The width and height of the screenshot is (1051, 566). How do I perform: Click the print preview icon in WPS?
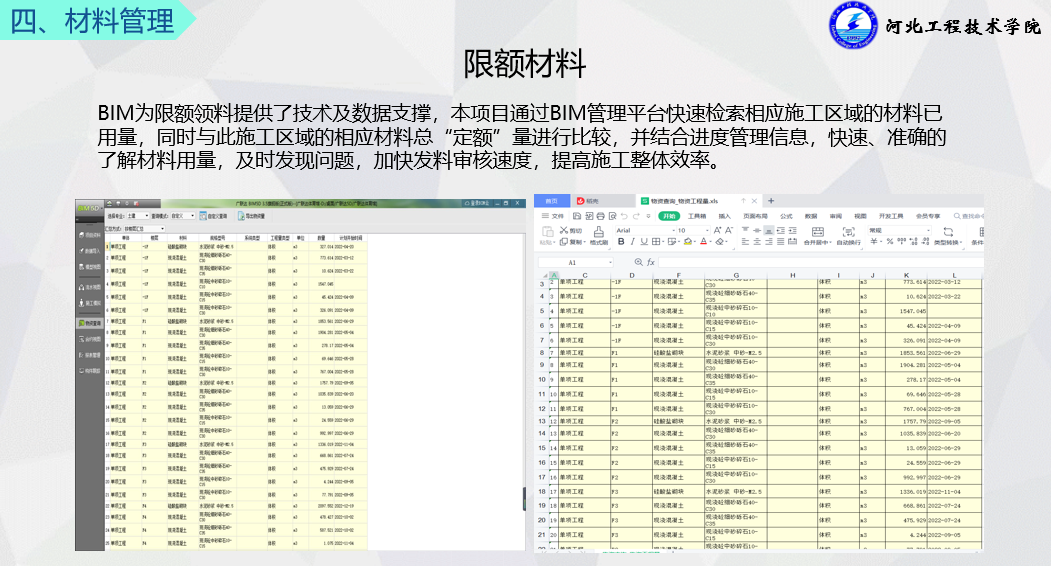tap(613, 216)
